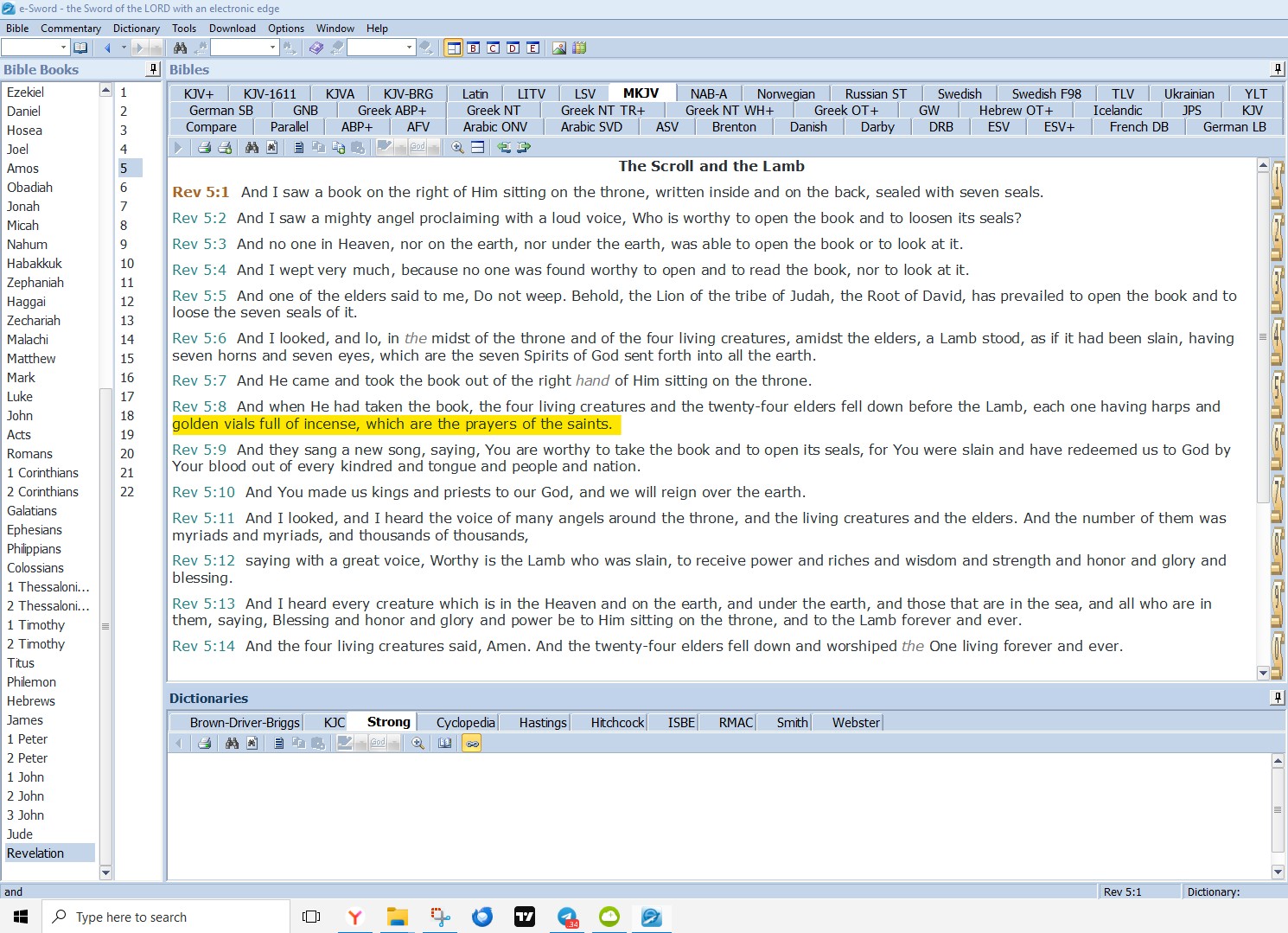Open the picture viewer icon in the main toolbar
Image resolution: width=1288 pixels, height=933 pixels.
559,48
